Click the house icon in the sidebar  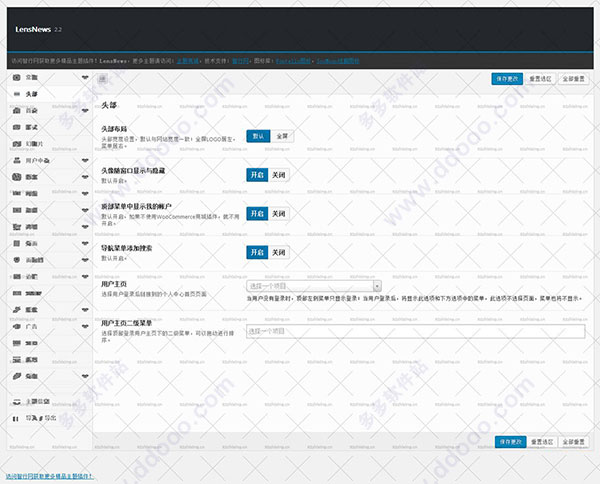pos(16,111)
